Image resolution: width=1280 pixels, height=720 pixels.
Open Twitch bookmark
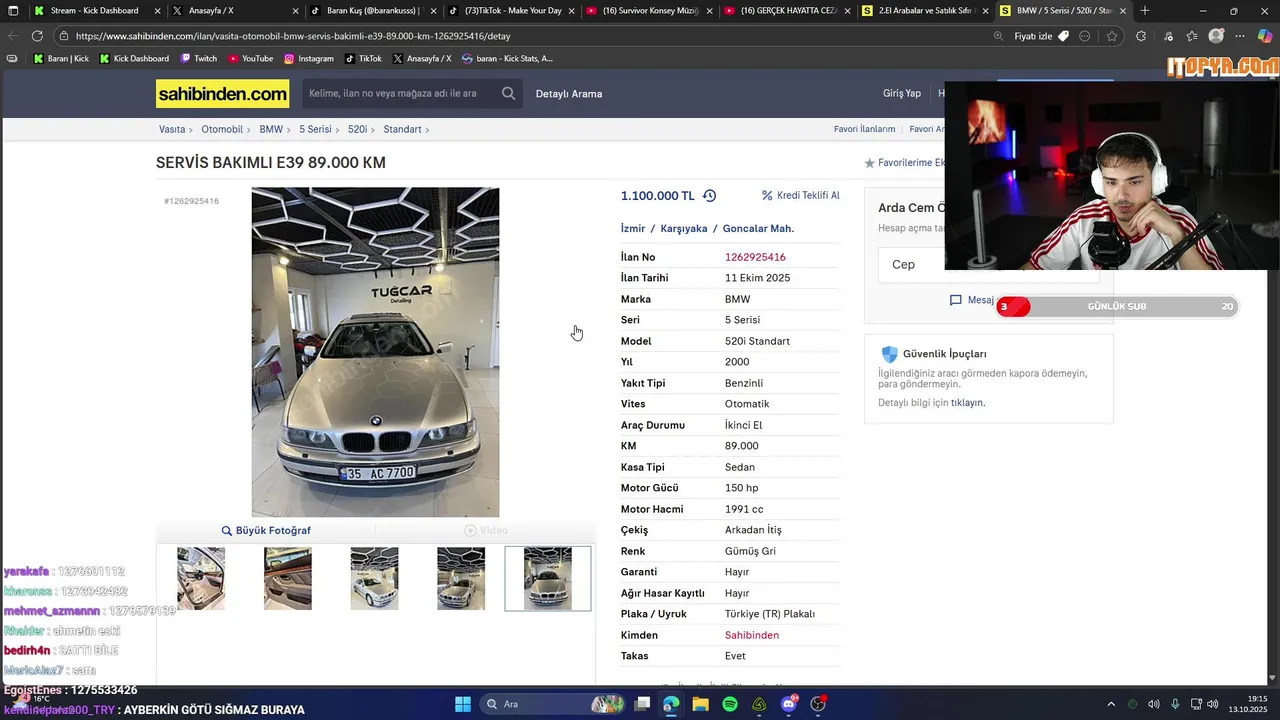(199, 58)
